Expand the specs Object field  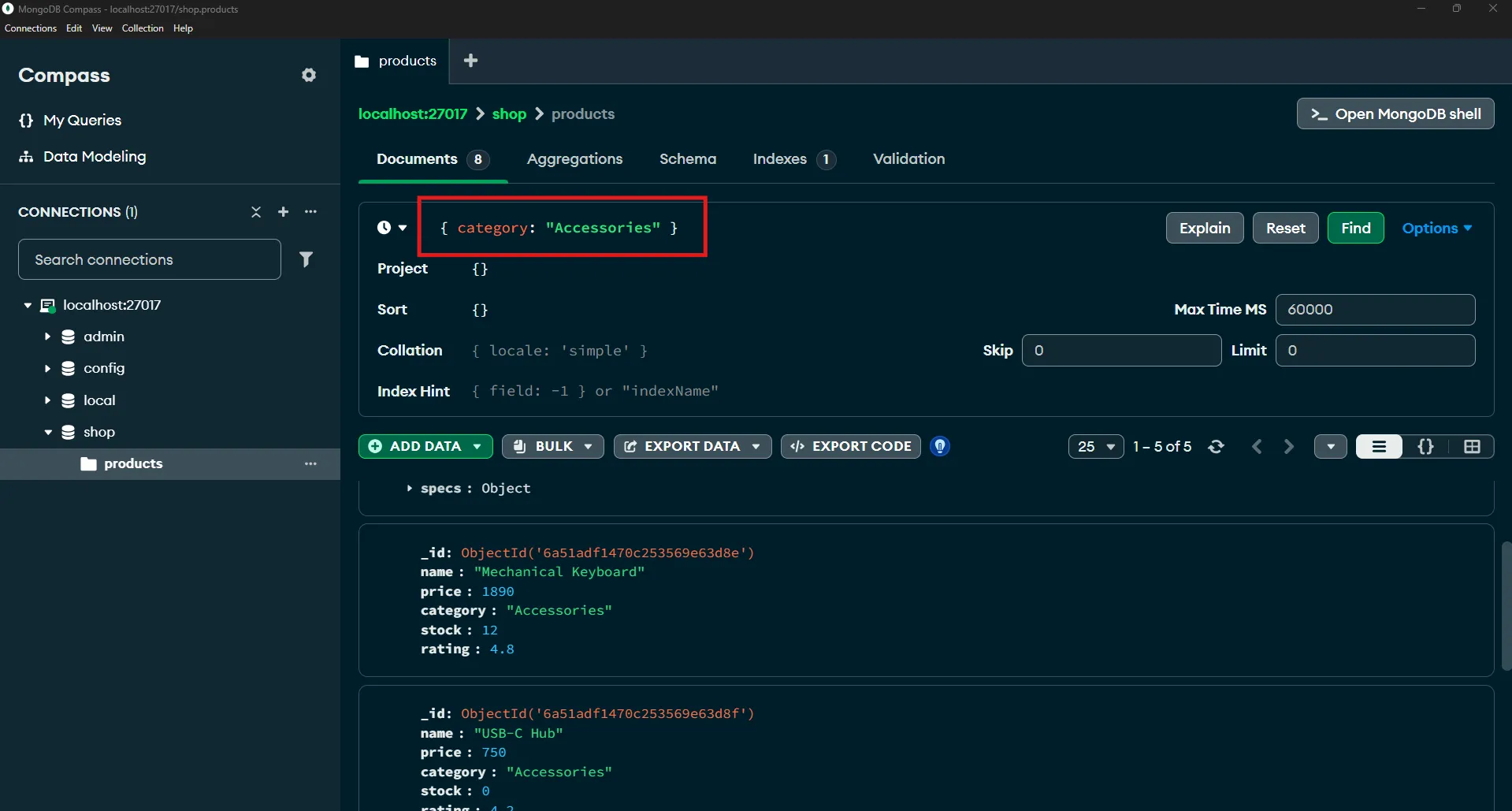point(410,489)
